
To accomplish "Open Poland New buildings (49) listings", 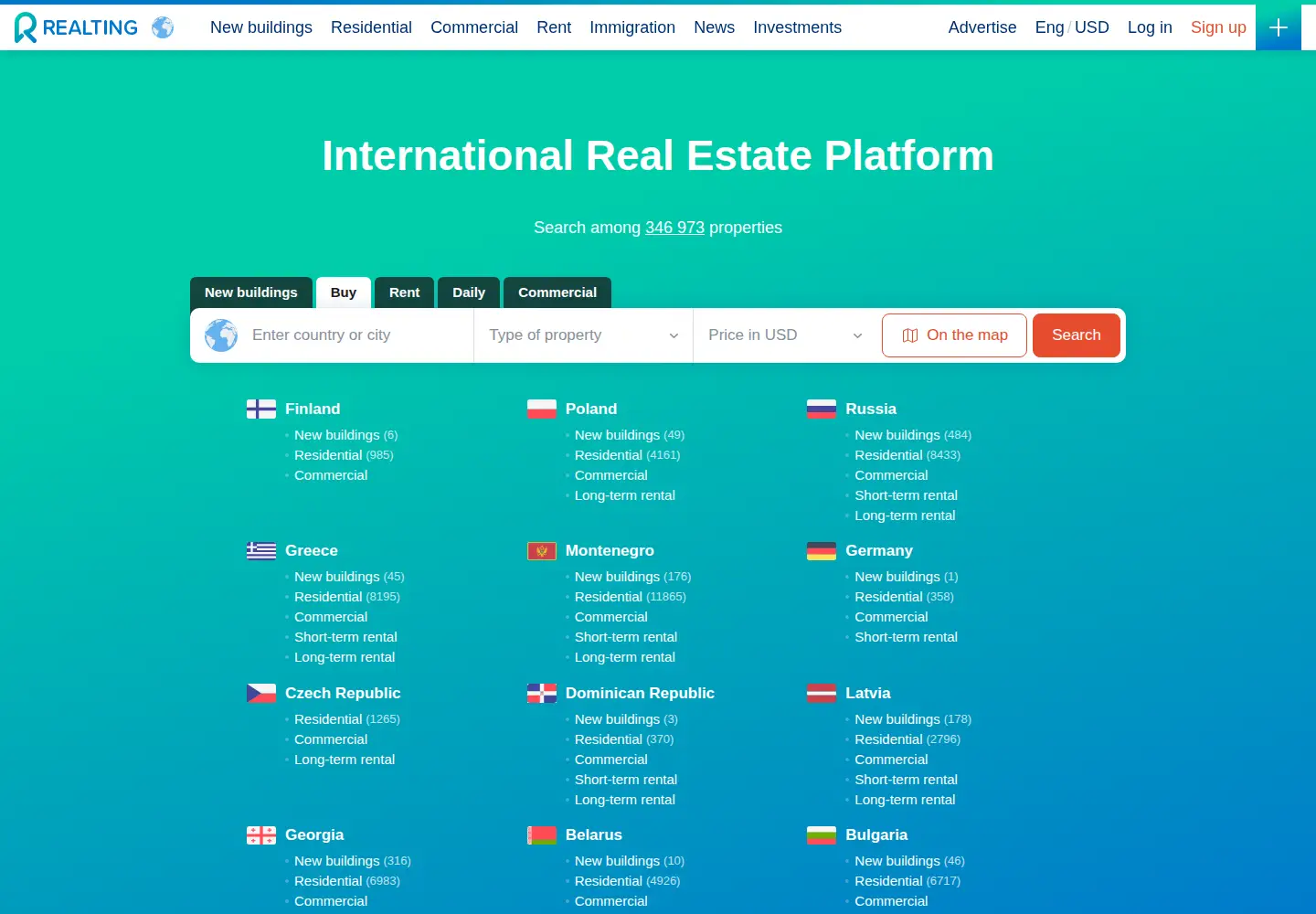I will 630,435.
